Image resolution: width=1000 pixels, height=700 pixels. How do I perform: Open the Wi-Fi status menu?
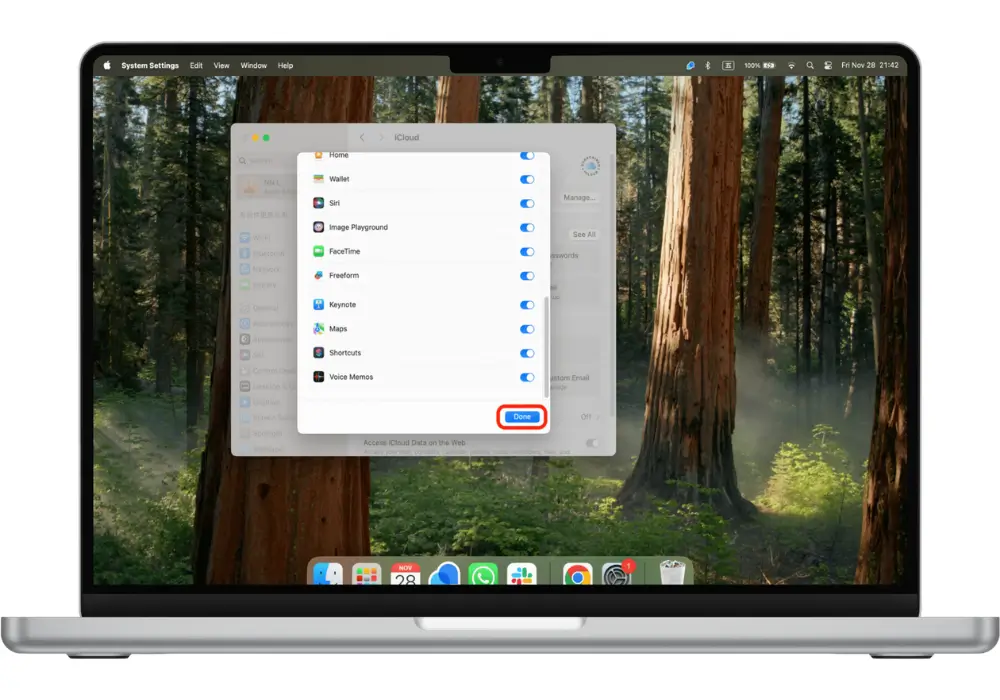[x=791, y=65]
